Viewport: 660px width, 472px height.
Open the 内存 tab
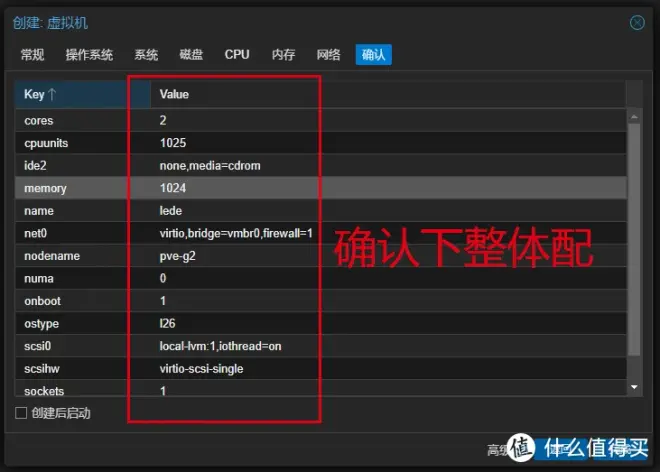tap(283, 55)
